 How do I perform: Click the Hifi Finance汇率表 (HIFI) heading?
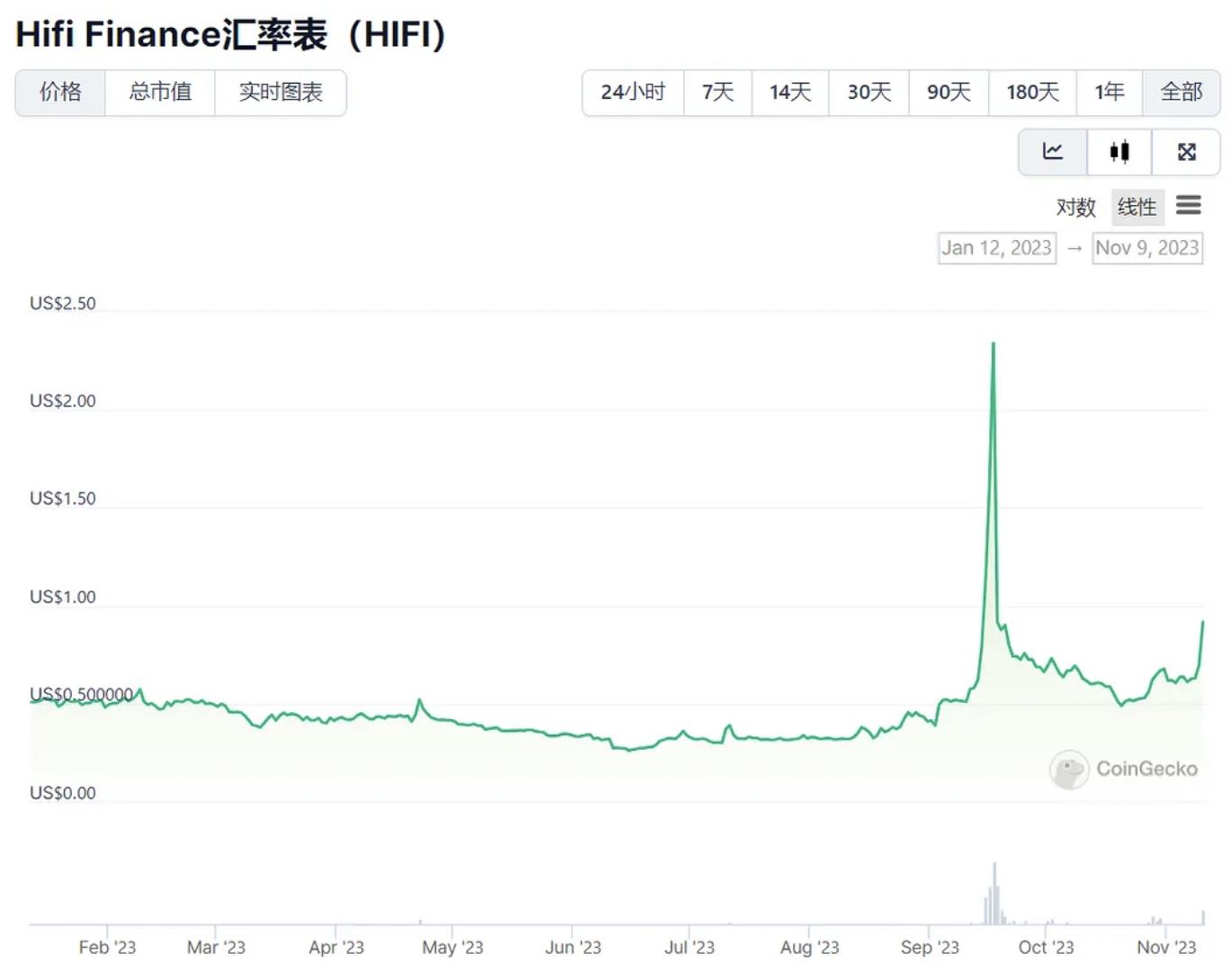point(230,34)
